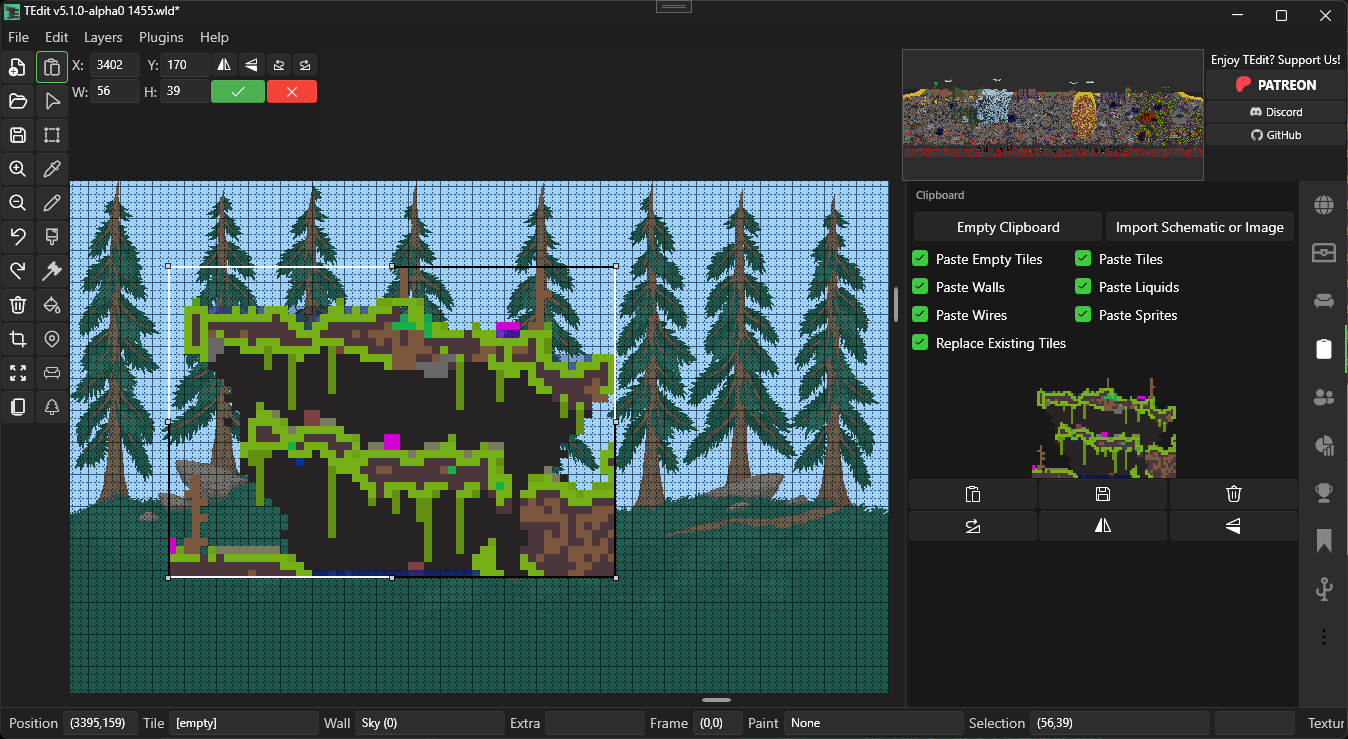Open the trophy icon sidebar panel
The width and height of the screenshot is (1348, 739).
[x=1324, y=493]
